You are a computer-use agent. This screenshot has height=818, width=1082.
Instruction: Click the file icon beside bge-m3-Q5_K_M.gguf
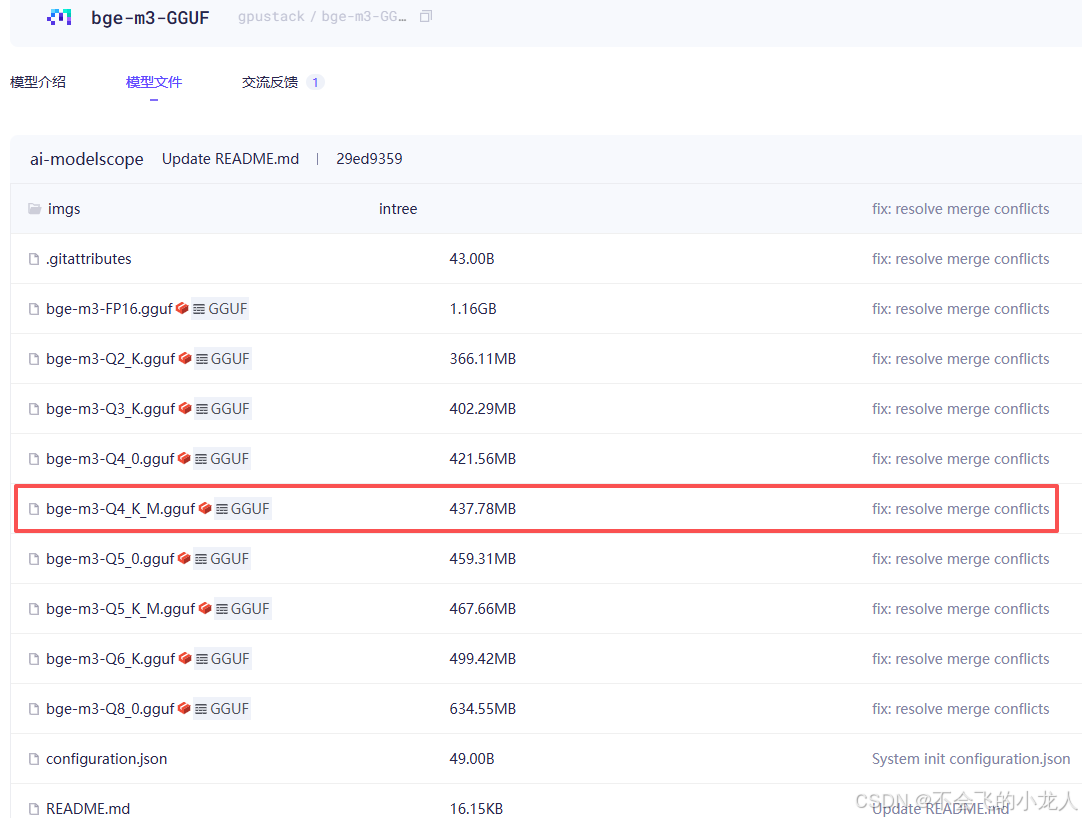click(x=34, y=609)
